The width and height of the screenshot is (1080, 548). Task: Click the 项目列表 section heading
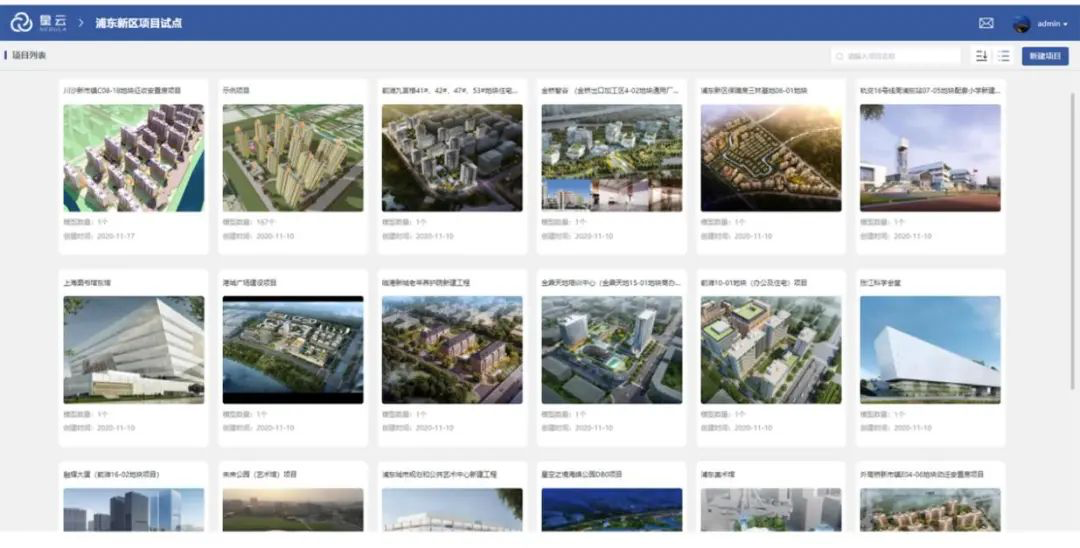[29, 55]
